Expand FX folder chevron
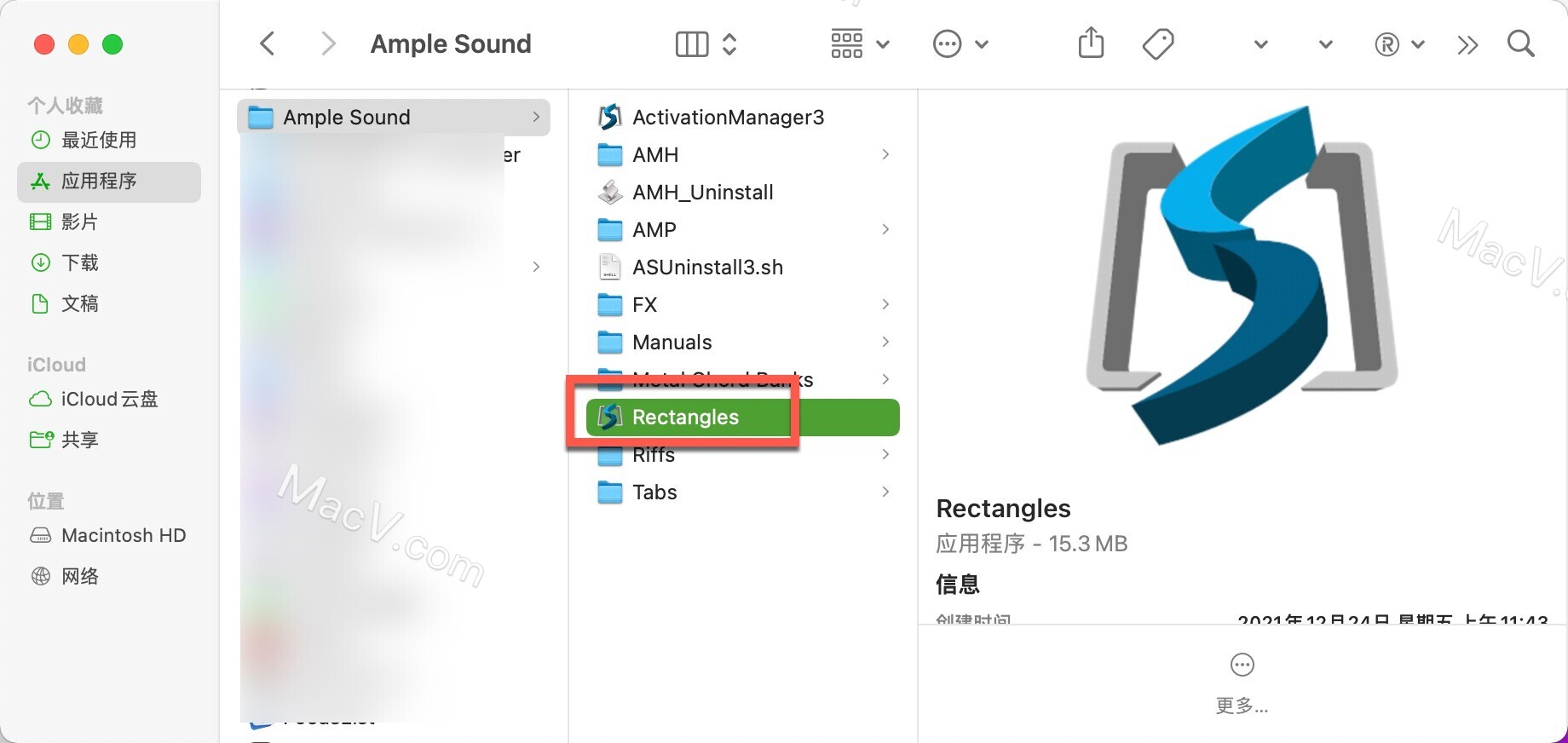Image resolution: width=1568 pixels, height=743 pixels. point(885,304)
